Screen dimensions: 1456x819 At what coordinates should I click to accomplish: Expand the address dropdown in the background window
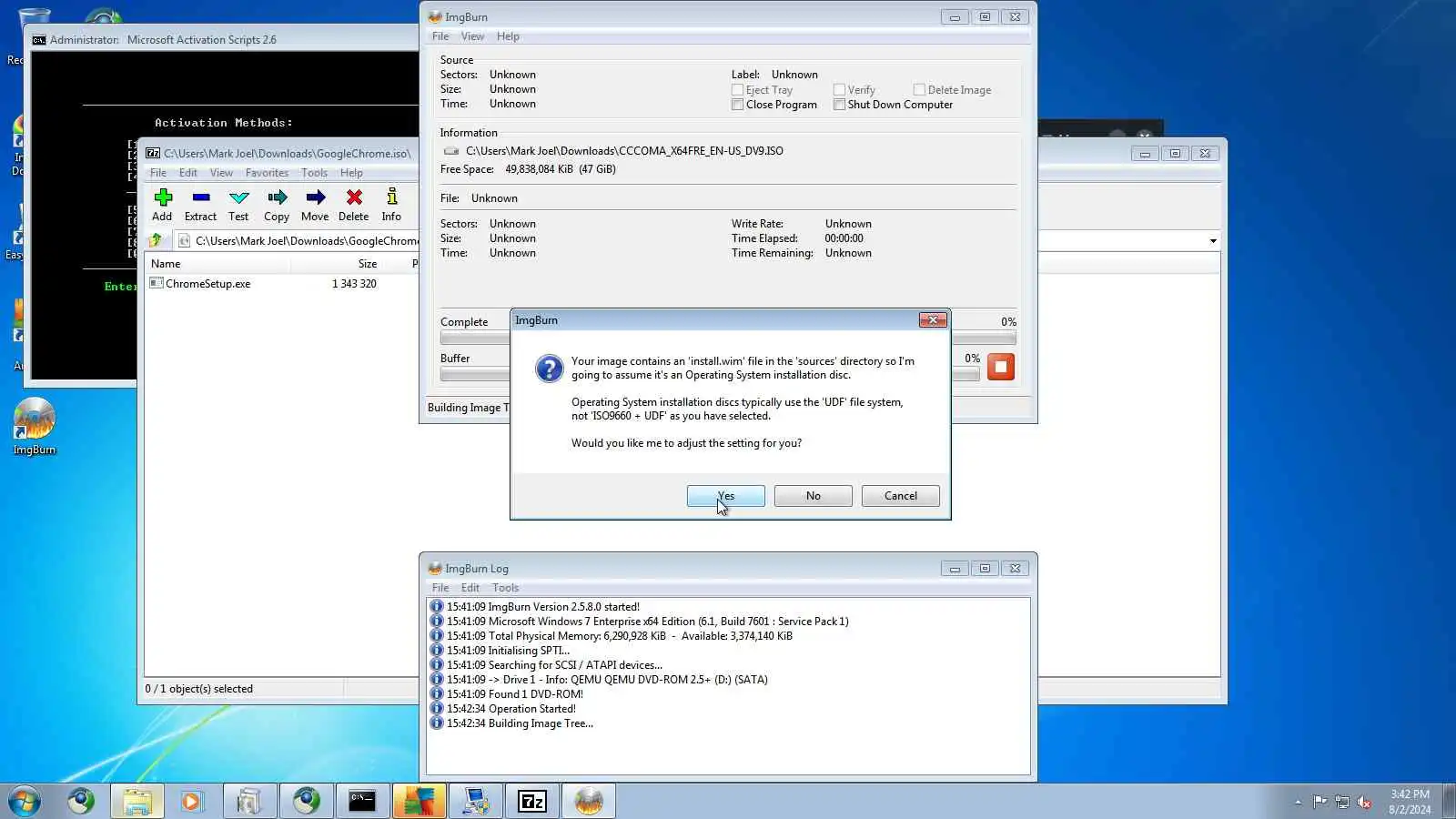click(1212, 241)
